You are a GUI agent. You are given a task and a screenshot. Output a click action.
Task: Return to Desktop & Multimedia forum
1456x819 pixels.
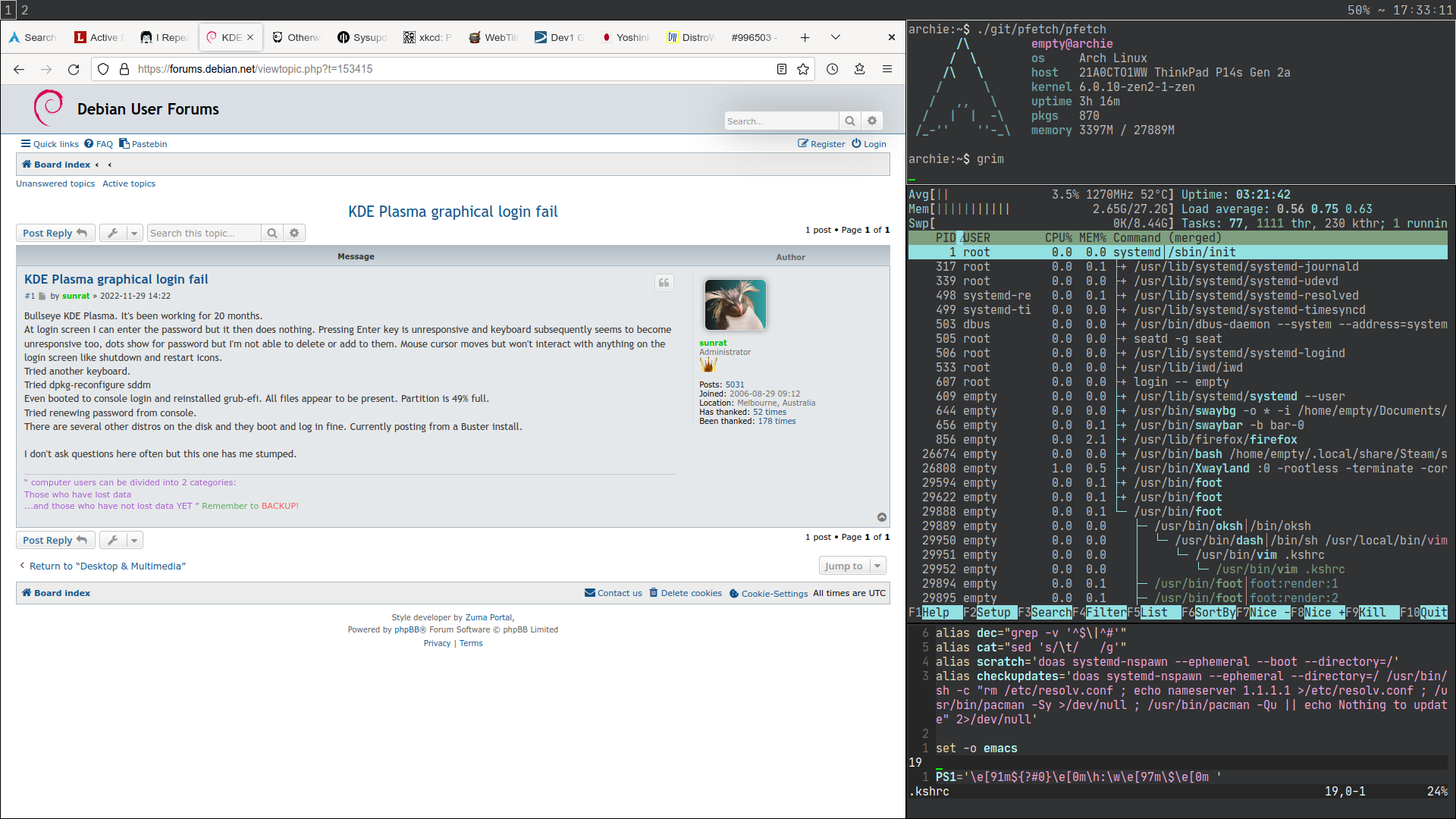102,566
